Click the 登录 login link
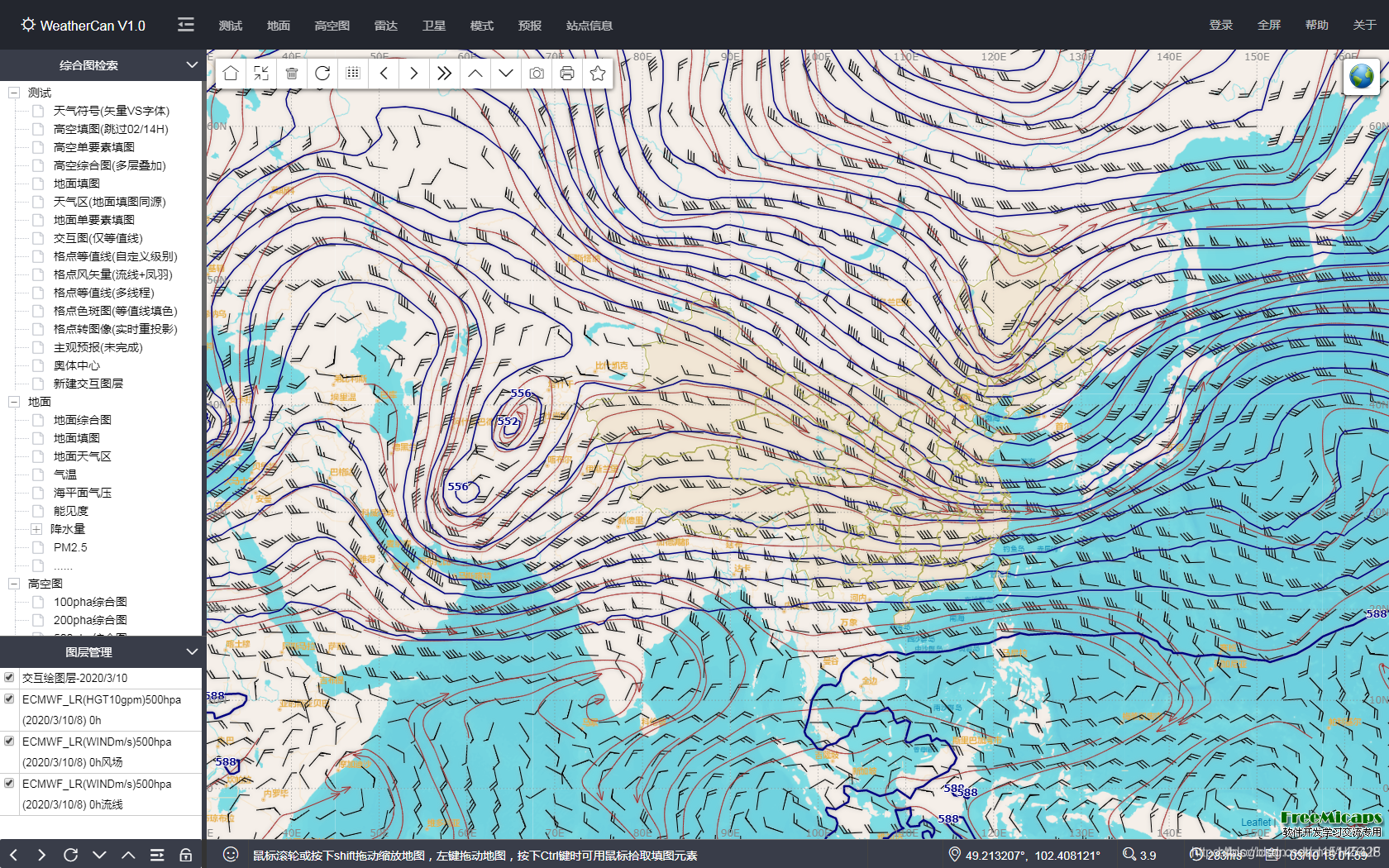1389x868 pixels. pos(1221,25)
